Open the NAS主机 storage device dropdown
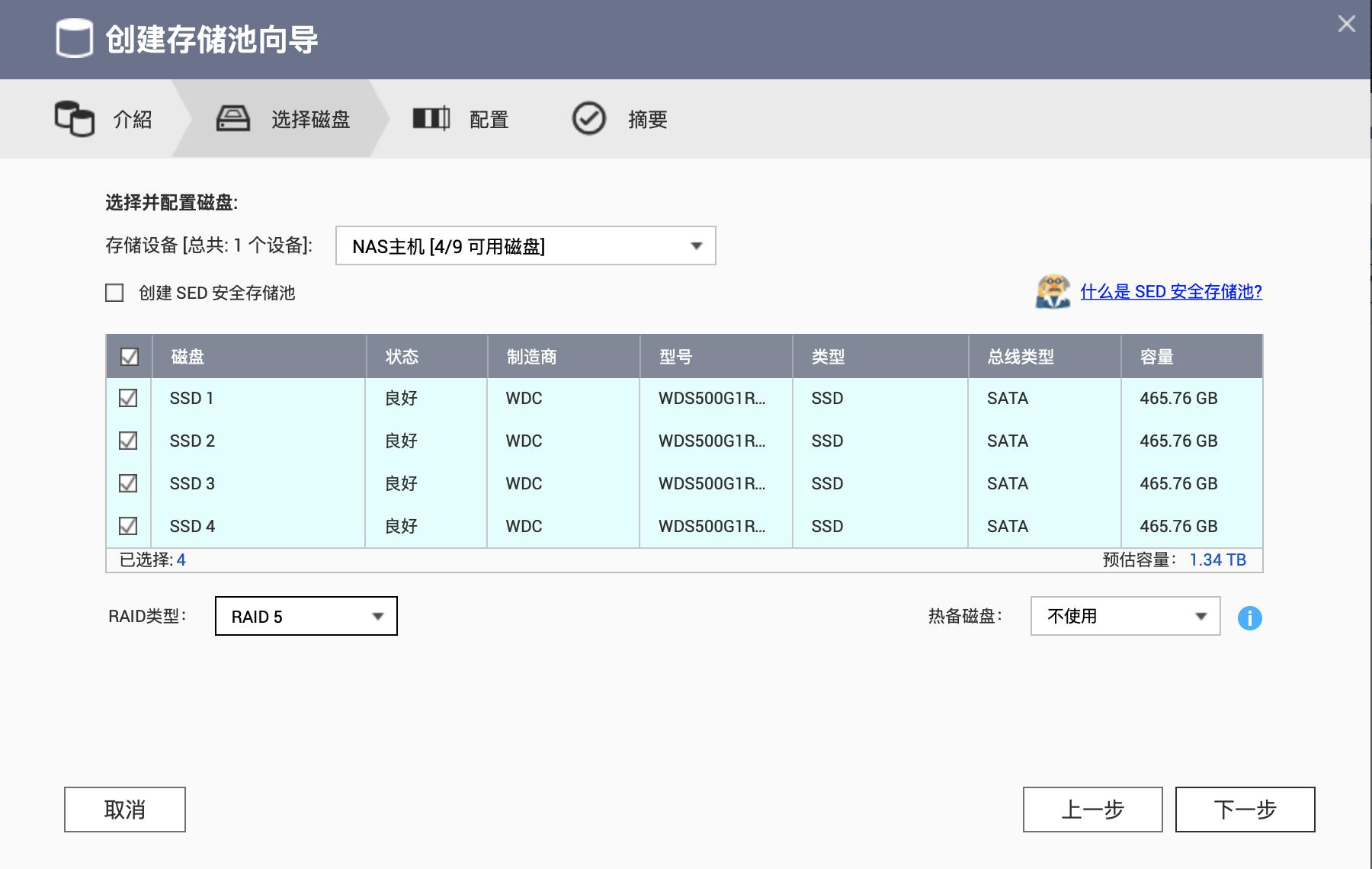 click(x=525, y=245)
